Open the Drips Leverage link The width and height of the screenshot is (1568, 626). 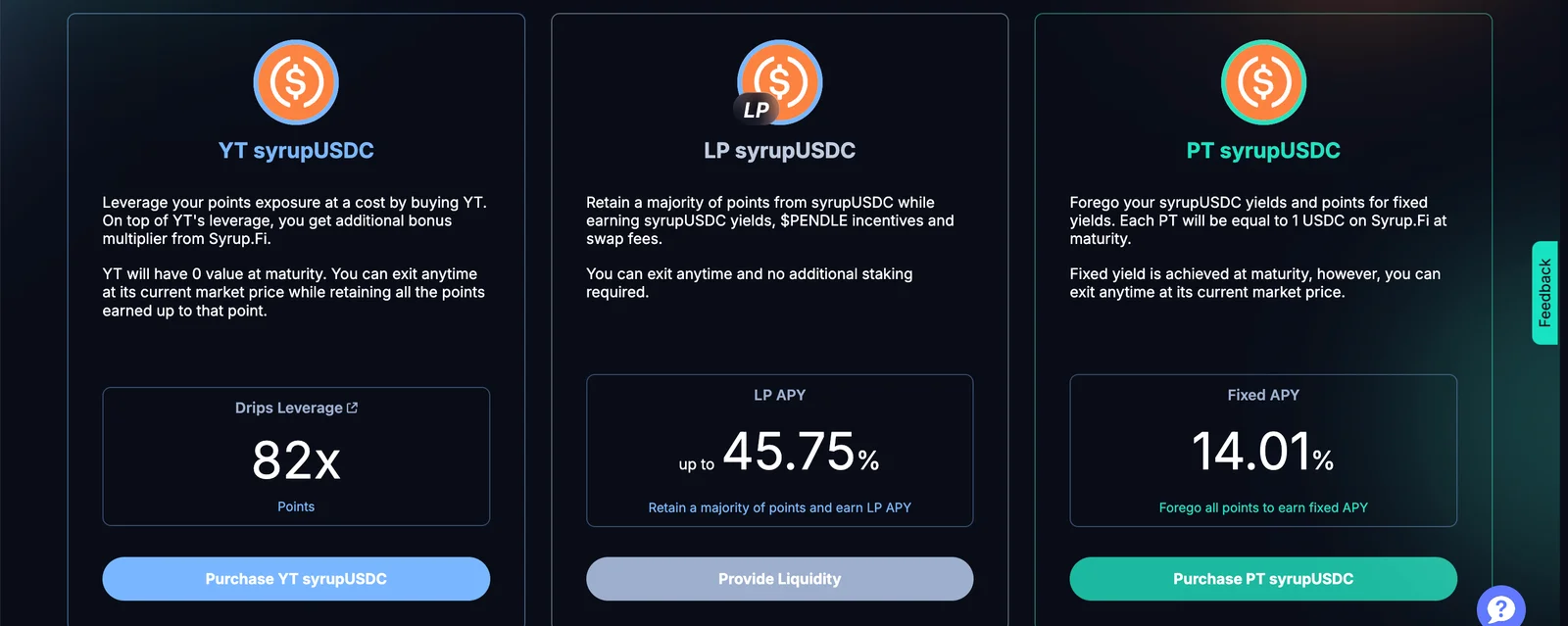pyautogui.click(x=289, y=408)
